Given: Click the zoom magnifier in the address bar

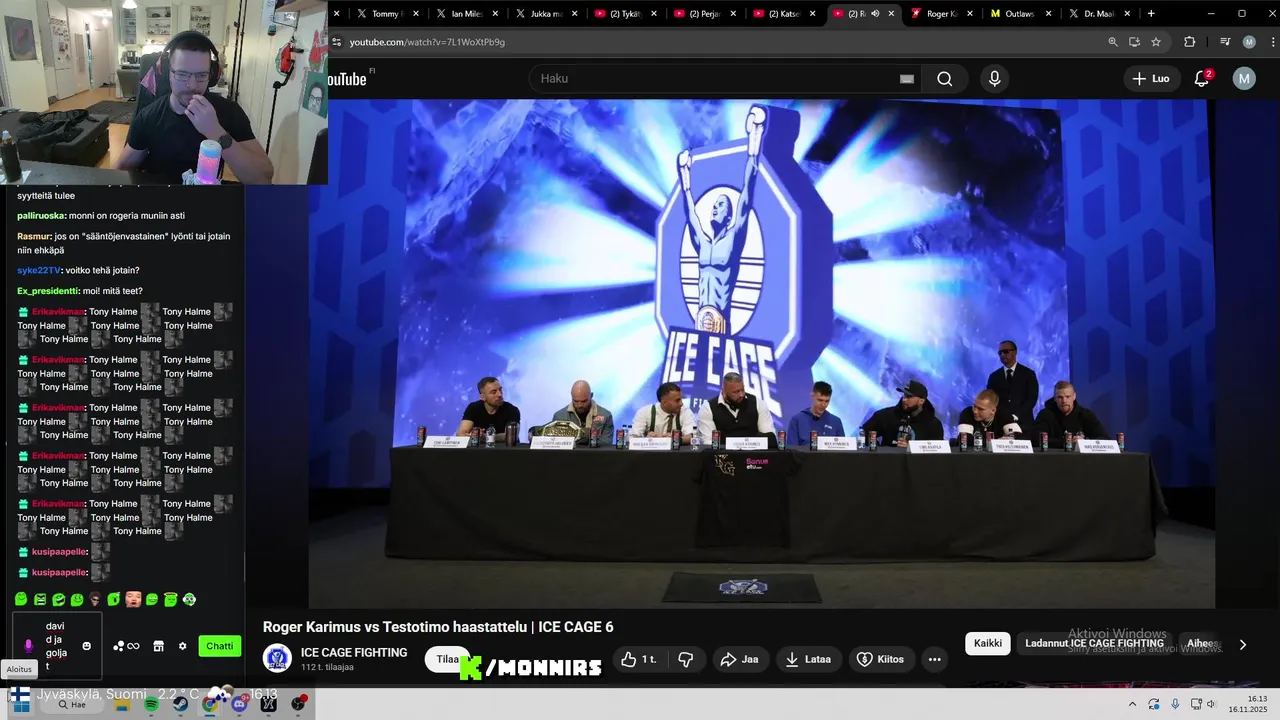Looking at the screenshot, I should coord(1113,42).
